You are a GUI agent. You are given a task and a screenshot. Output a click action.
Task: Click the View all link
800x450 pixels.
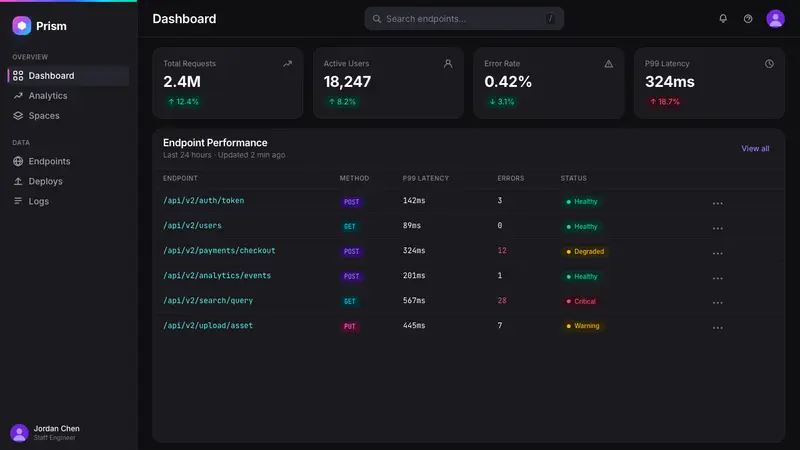pos(755,148)
